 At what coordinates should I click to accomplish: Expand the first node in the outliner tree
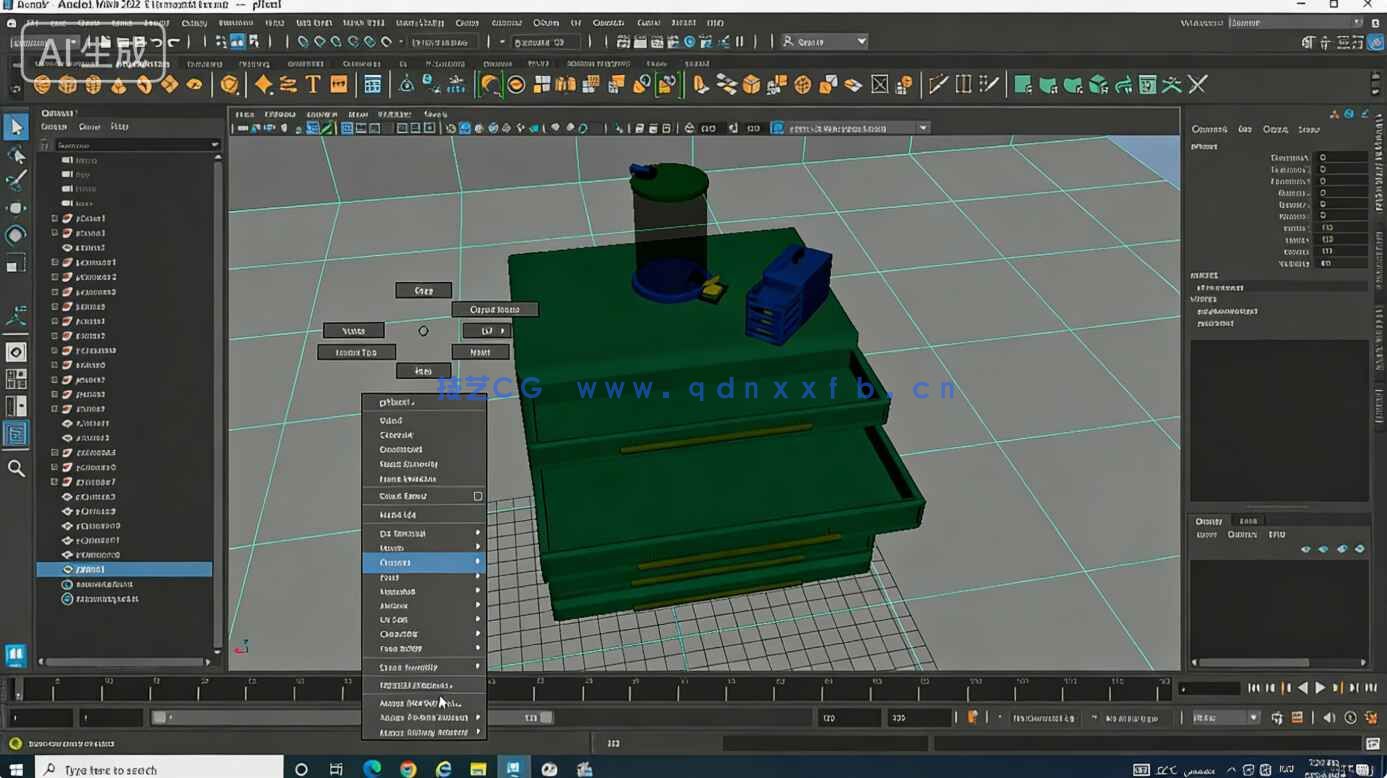[x=55, y=218]
